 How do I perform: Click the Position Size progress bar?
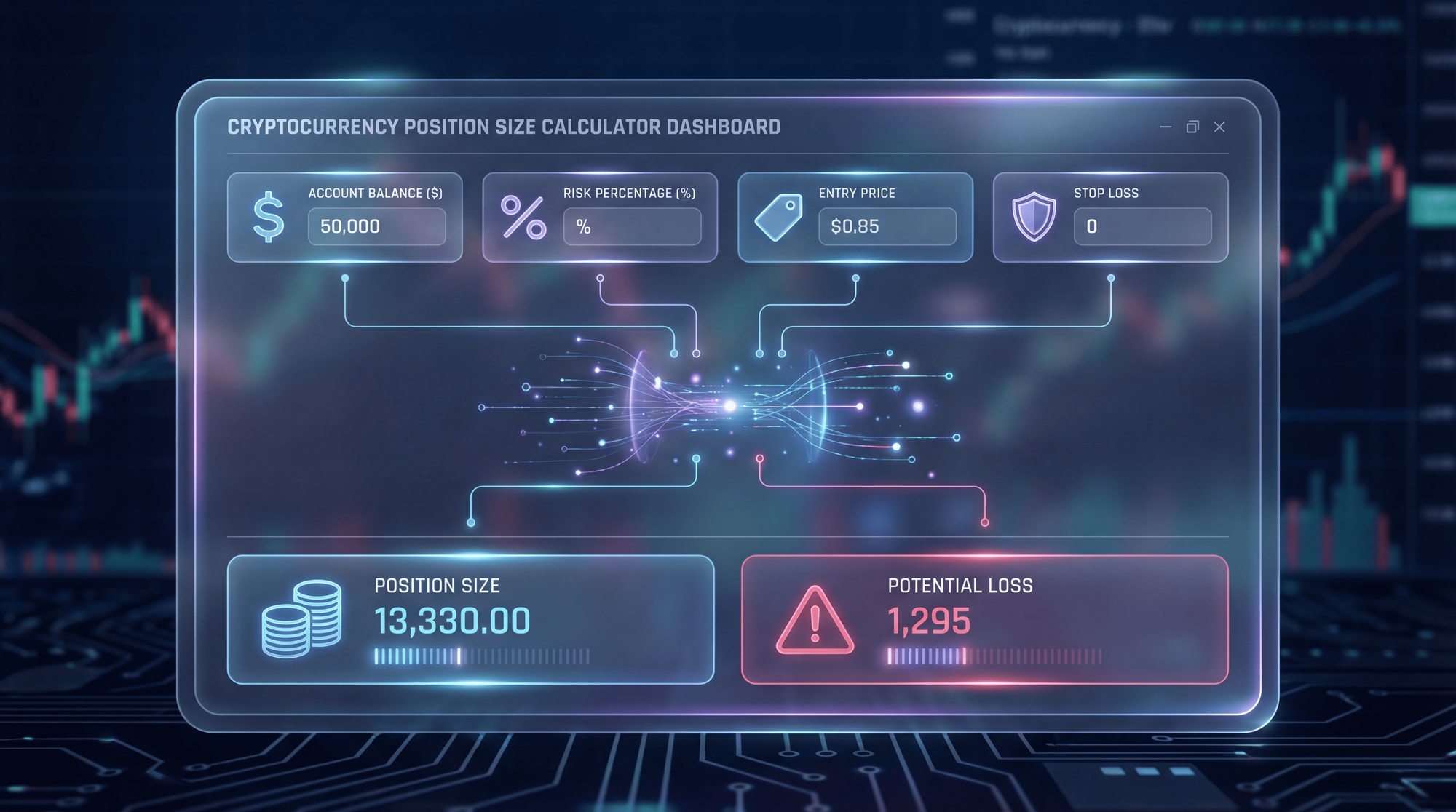click(481, 657)
